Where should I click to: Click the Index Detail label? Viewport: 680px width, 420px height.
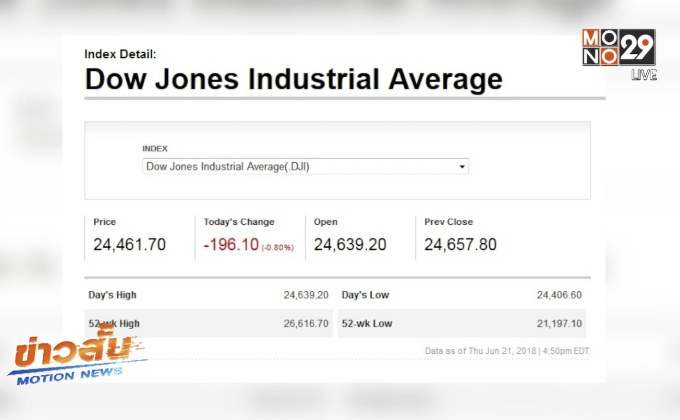[120, 54]
